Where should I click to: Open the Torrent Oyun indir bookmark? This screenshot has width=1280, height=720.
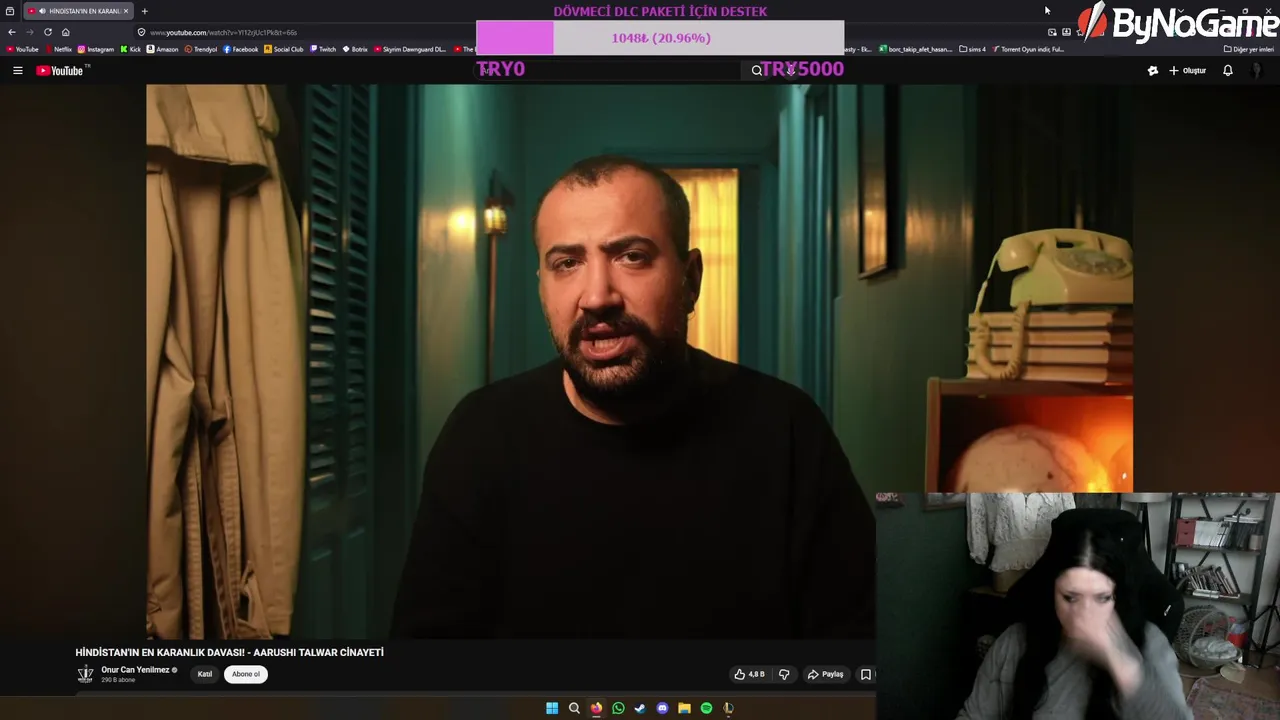tap(1028, 49)
